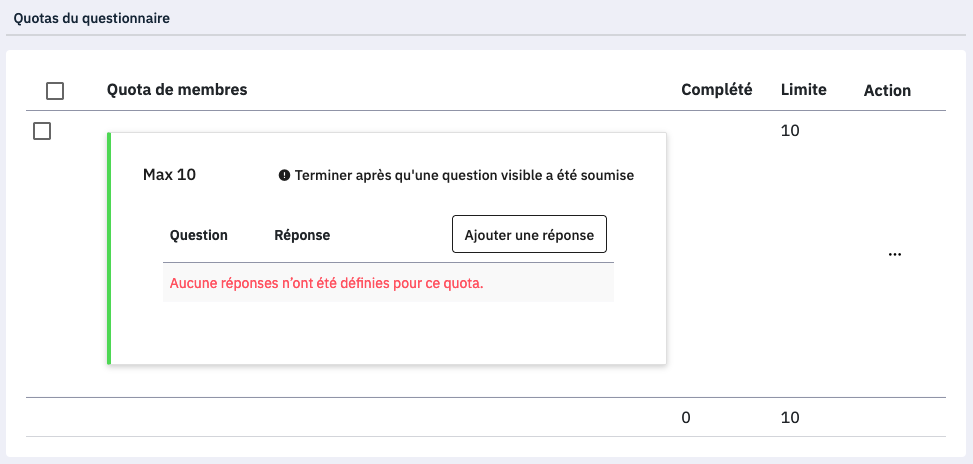
Task: Click the completed total 0 in the footer
Action: pyautogui.click(x=685, y=418)
